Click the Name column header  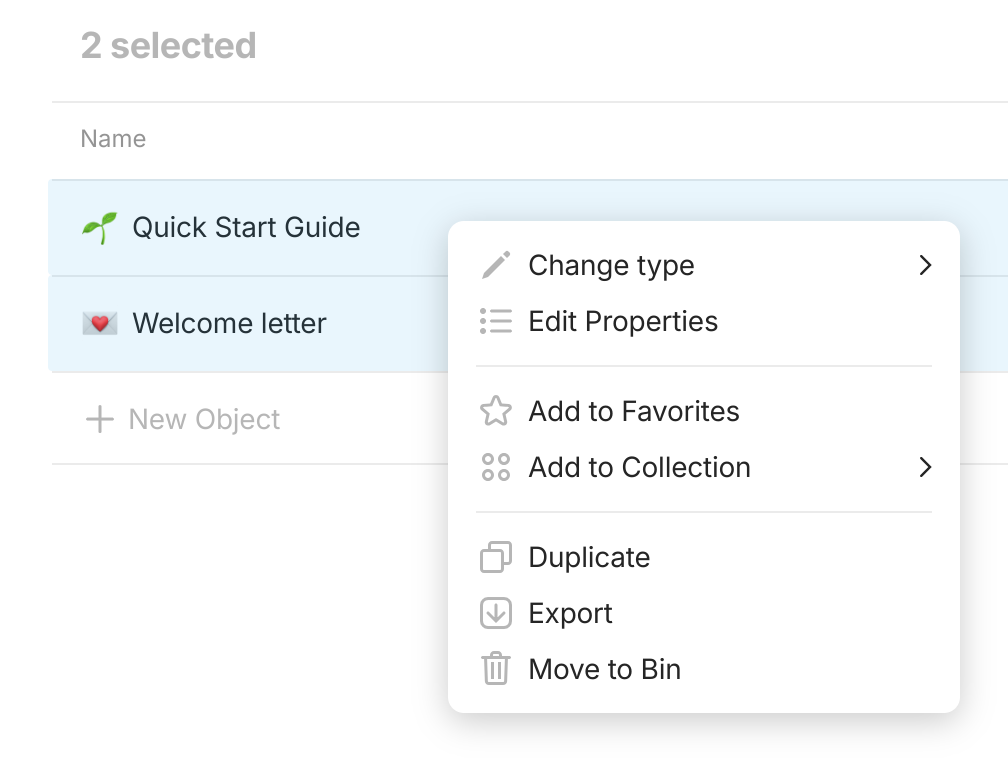[x=113, y=139]
